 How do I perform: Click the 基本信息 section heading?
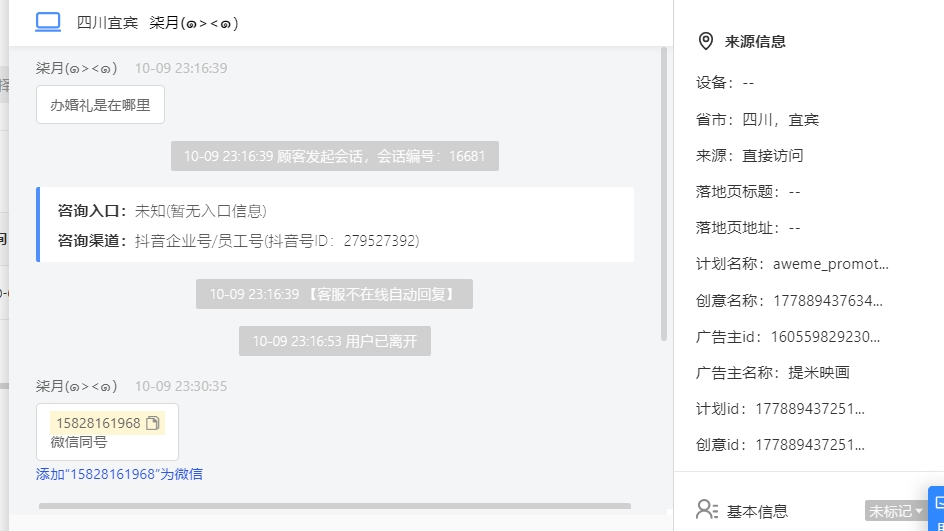click(757, 511)
